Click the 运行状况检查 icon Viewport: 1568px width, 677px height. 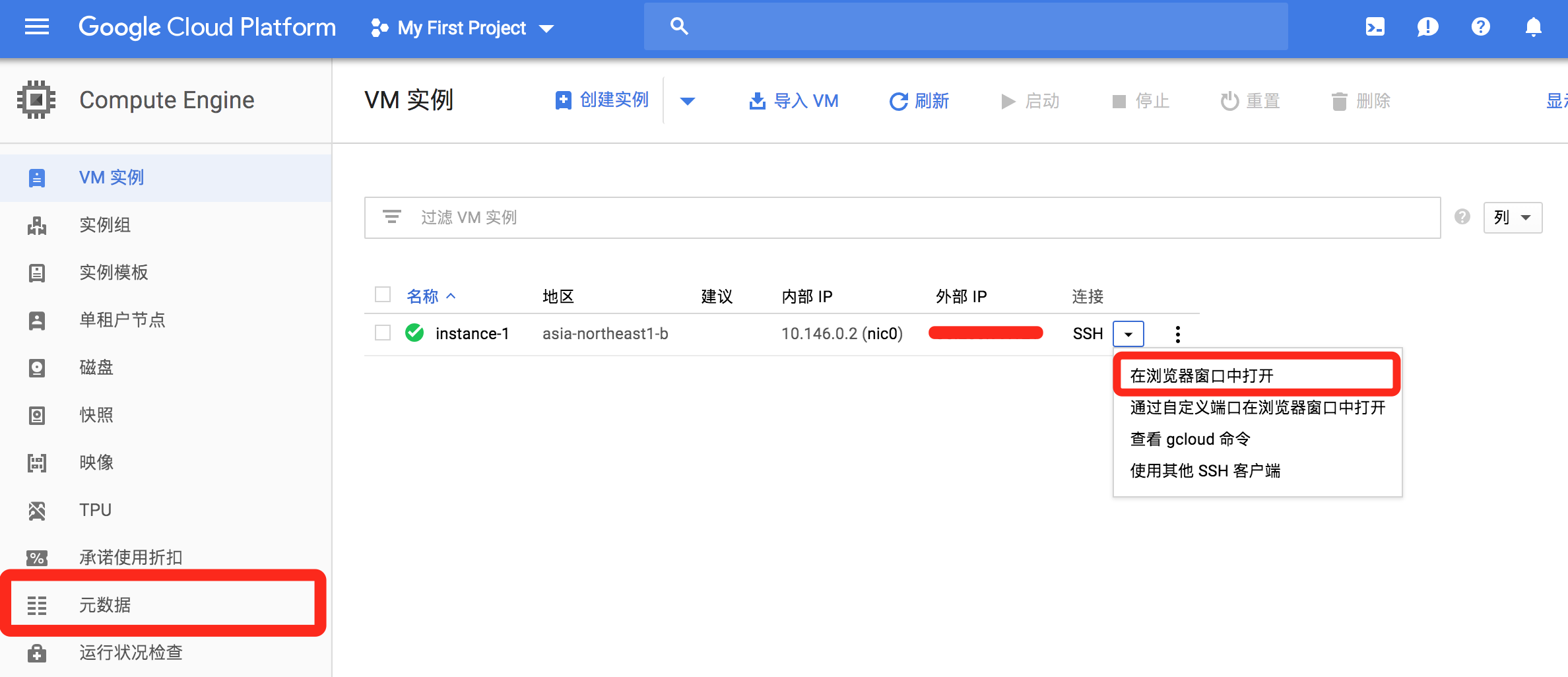(37, 653)
